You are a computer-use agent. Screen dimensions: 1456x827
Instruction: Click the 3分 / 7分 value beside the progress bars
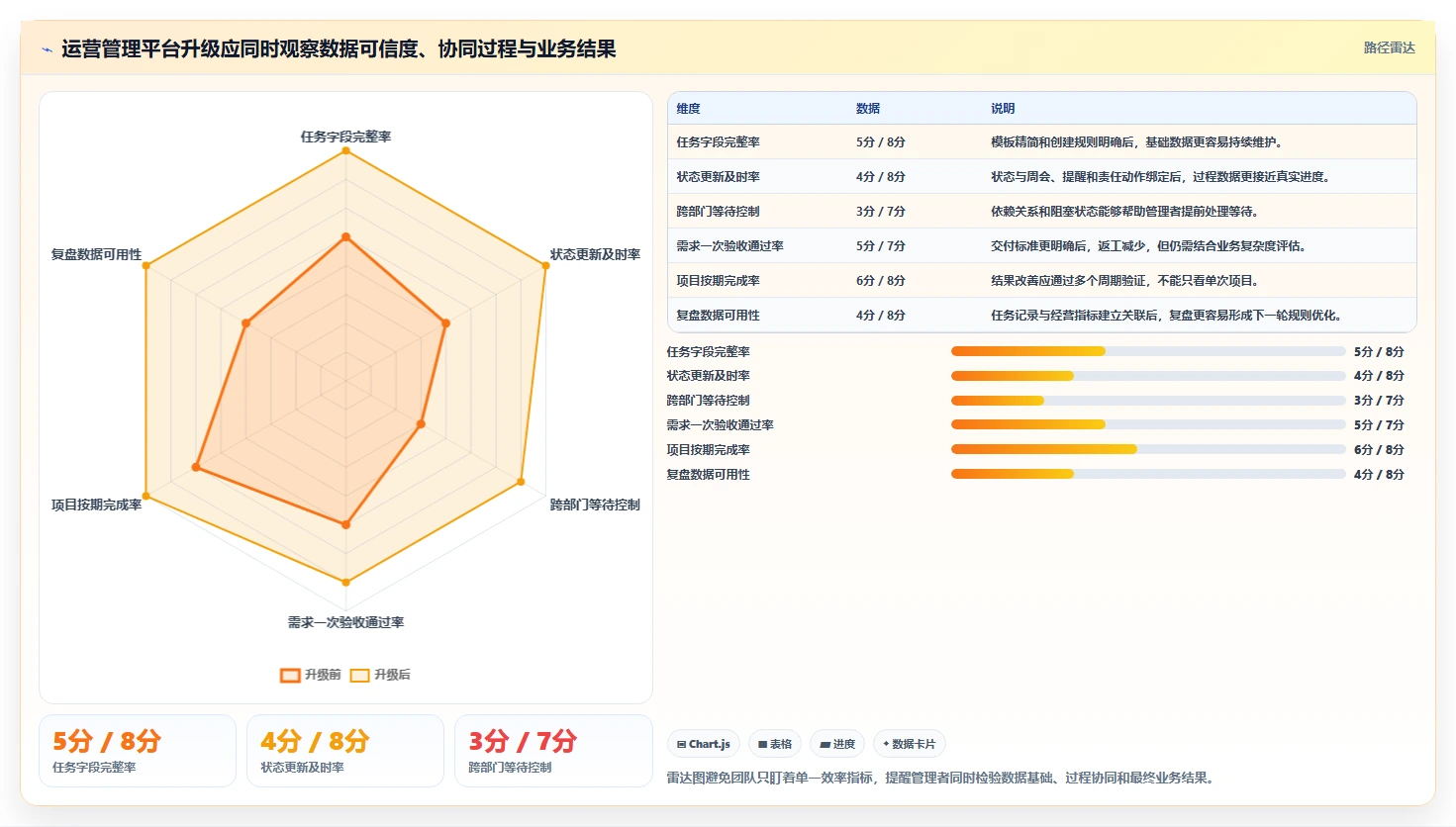[x=1379, y=401]
